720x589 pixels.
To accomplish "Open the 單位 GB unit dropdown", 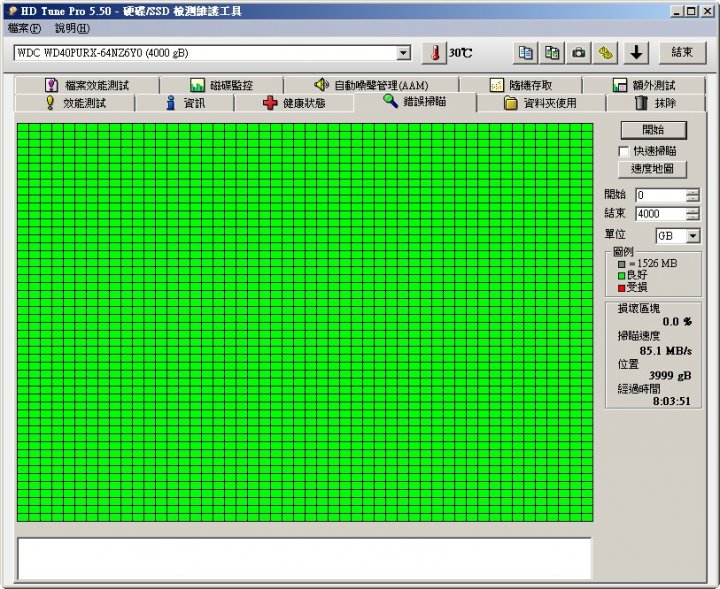I will 678,236.
